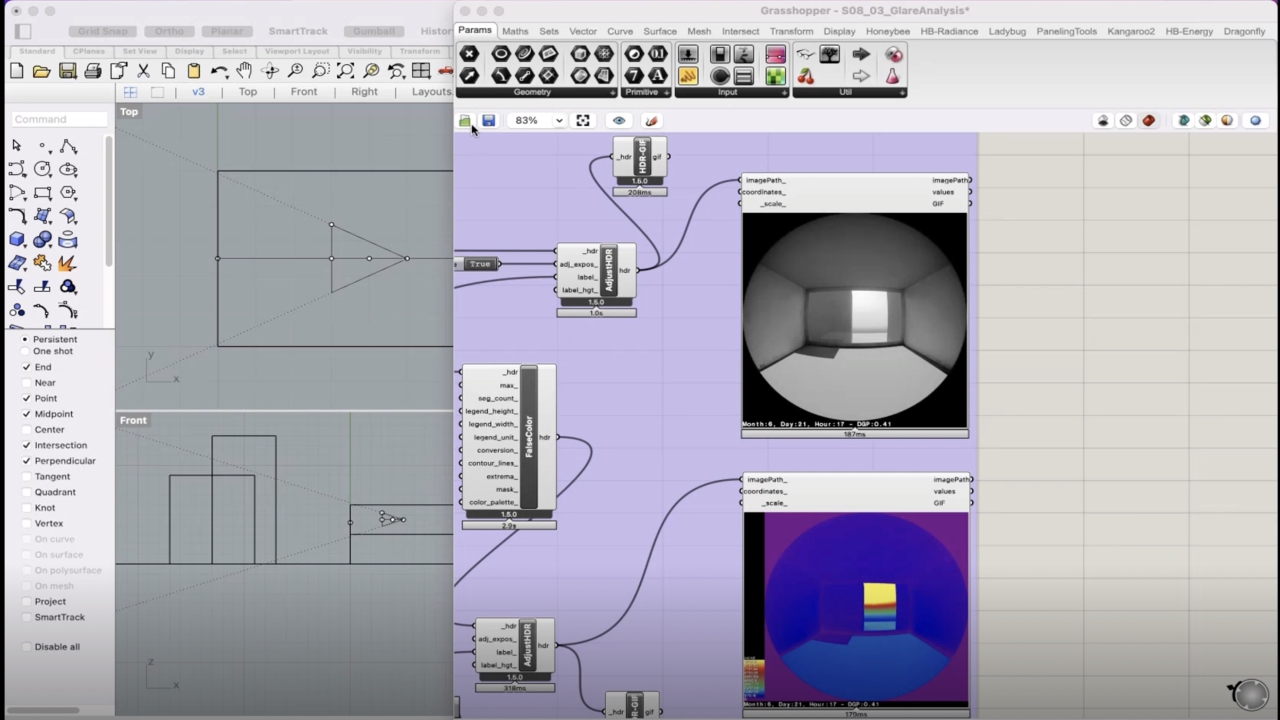Expand the Primitive panel in Grasshopper ribbon

pos(666,92)
